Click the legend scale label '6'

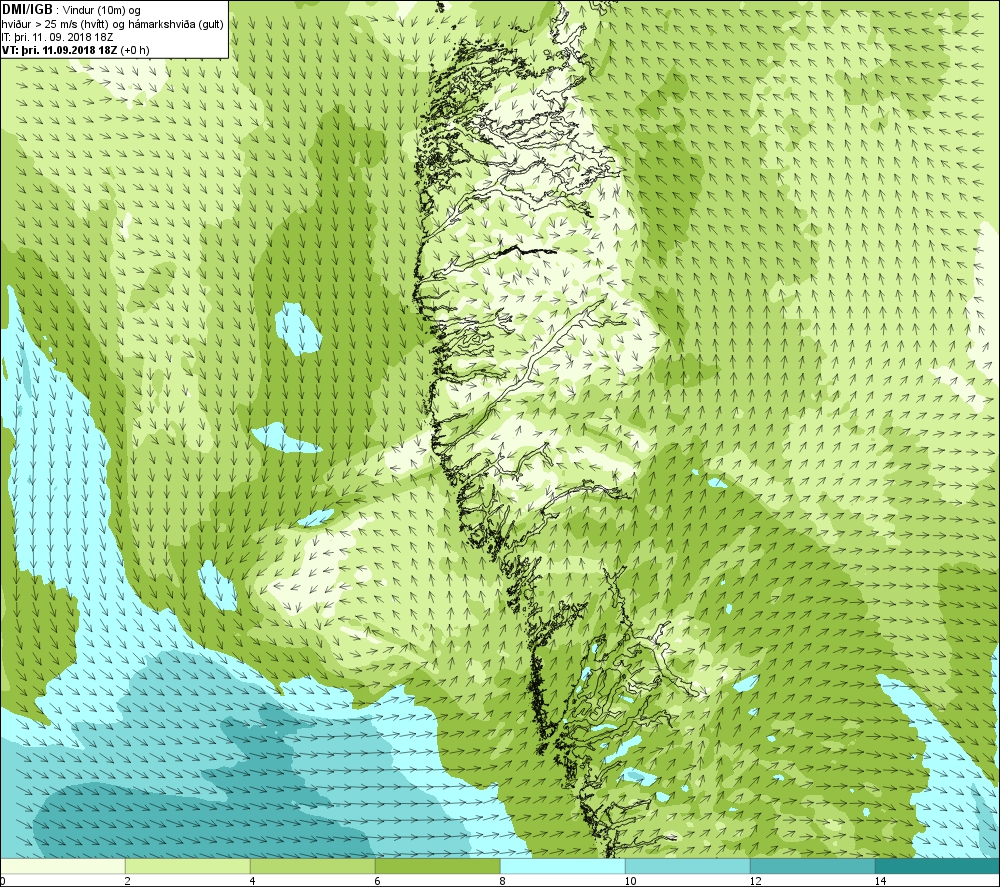(378, 881)
